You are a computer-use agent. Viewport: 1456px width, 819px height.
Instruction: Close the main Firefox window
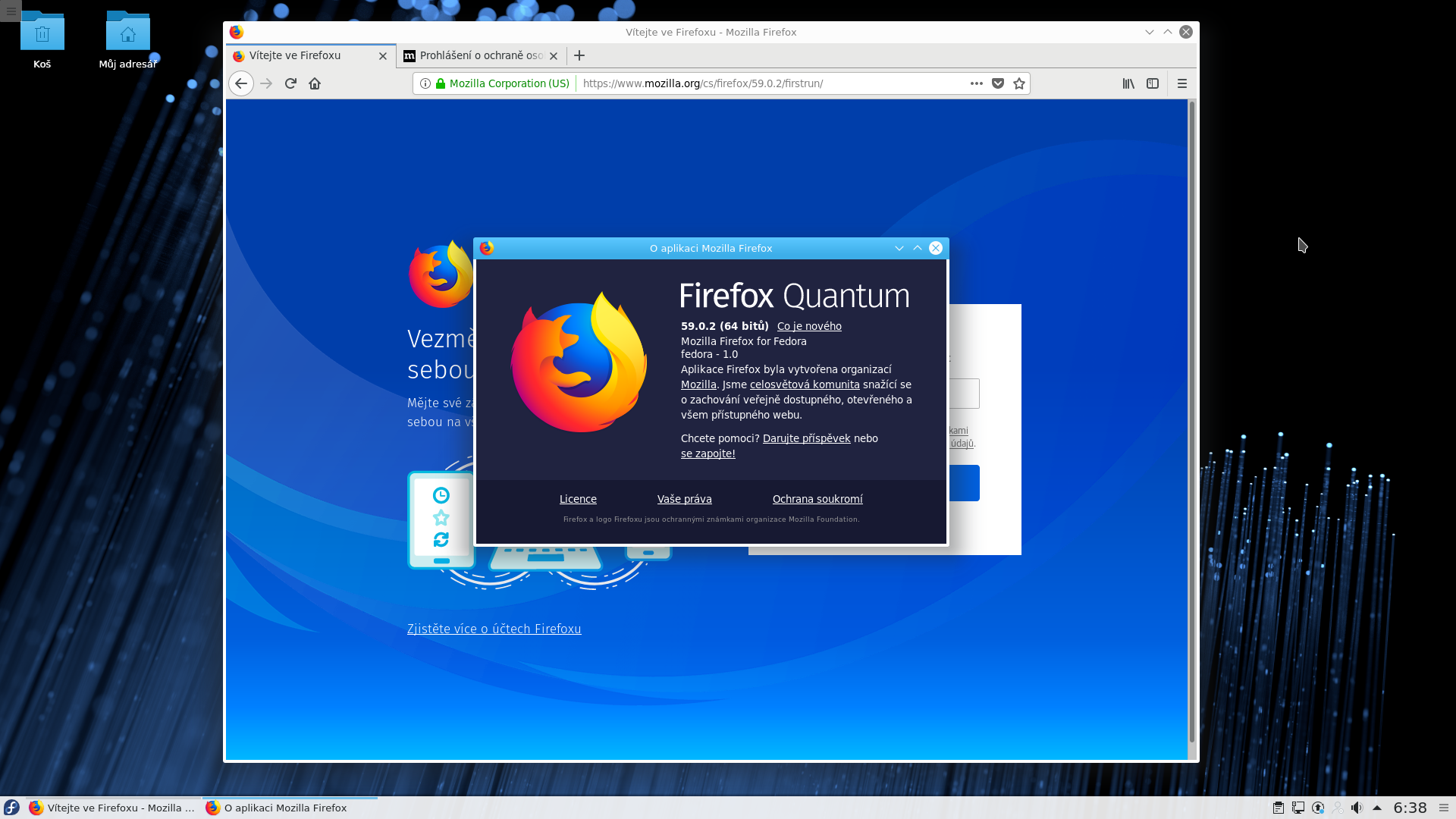1186,32
